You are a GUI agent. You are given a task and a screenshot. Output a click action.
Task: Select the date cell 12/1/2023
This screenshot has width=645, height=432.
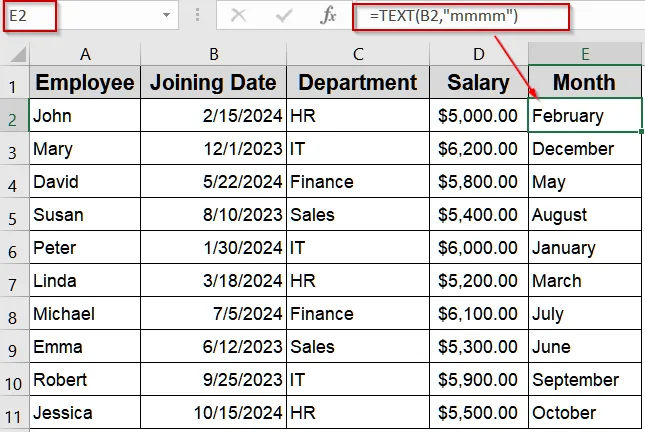(213, 149)
